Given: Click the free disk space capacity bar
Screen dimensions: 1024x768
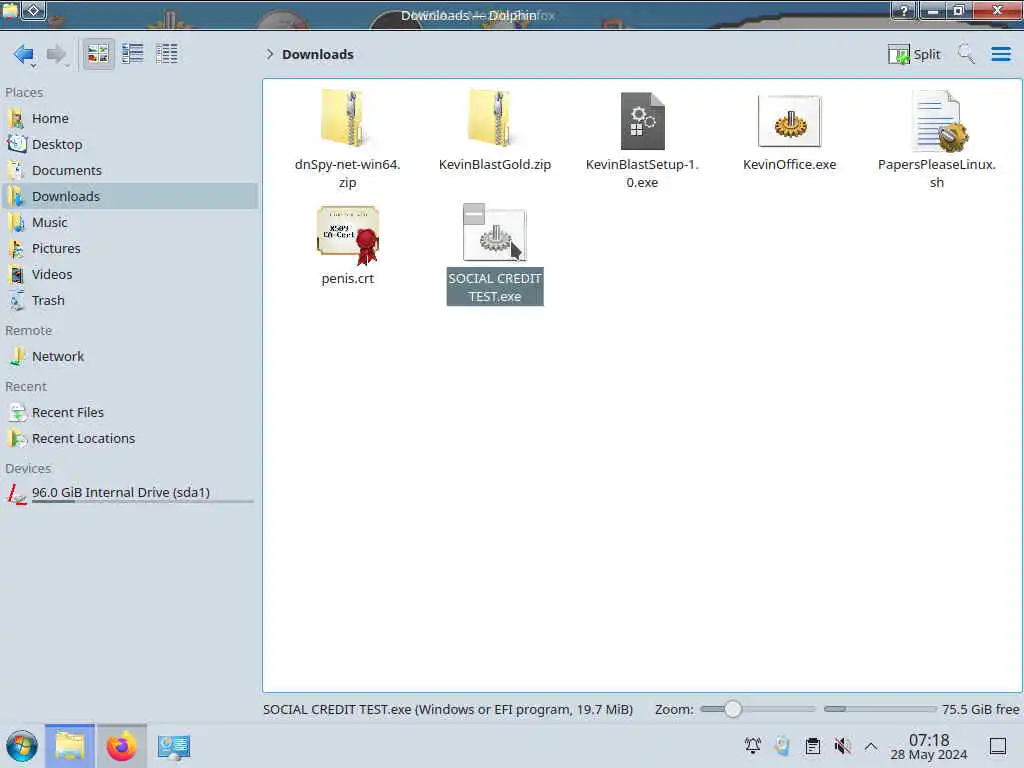Looking at the screenshot, I should pos(880,709).
